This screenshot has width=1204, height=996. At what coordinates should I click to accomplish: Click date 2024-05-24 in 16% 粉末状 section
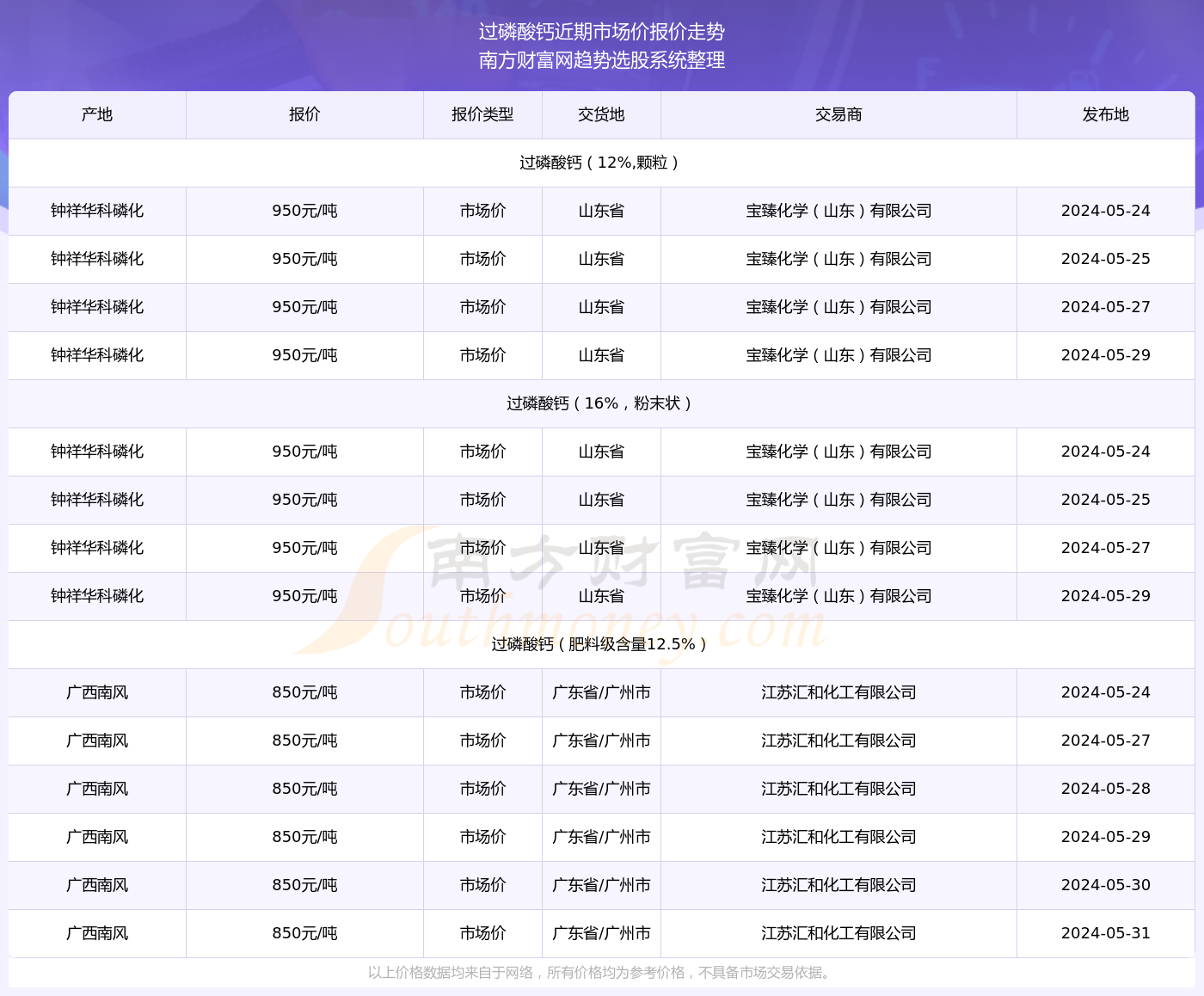click(x=1105, y=452)
